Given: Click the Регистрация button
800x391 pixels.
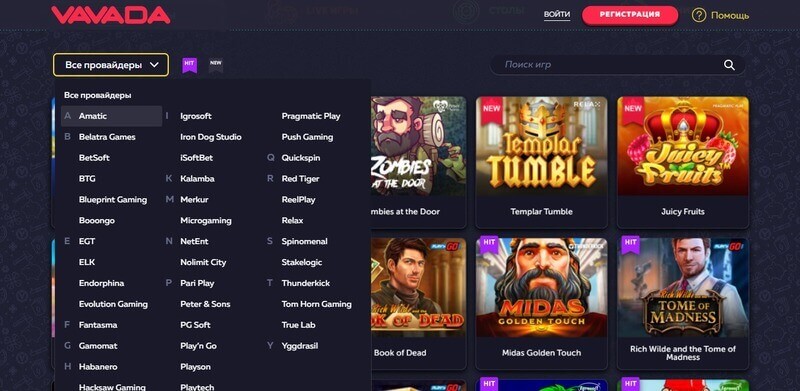Looking at the screenshot, I should point(630,15).
